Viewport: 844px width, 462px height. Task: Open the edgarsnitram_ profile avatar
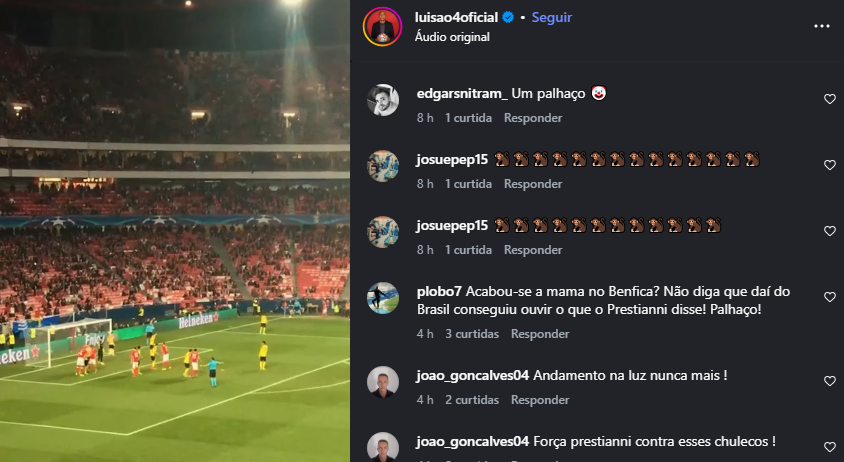click(x=383, y=100)
